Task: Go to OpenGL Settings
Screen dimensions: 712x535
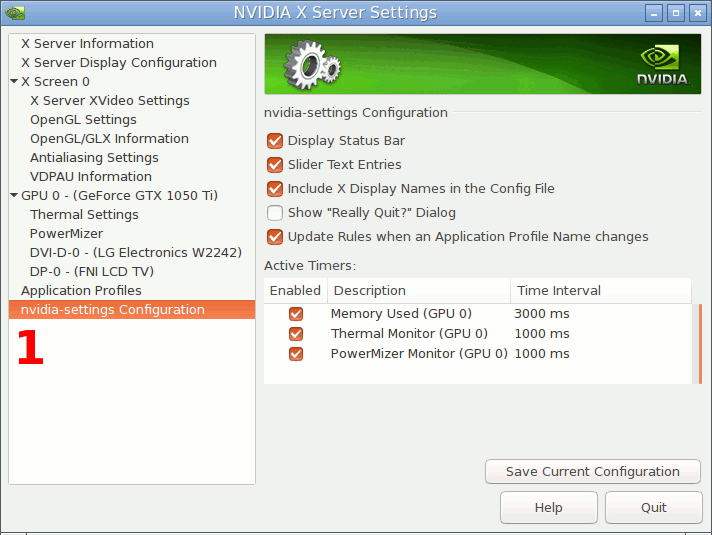Action: tap(83, 120)
